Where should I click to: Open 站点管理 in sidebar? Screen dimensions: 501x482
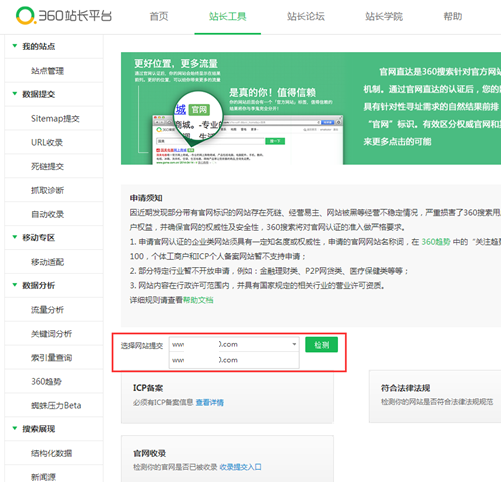[x=47, y=71]
